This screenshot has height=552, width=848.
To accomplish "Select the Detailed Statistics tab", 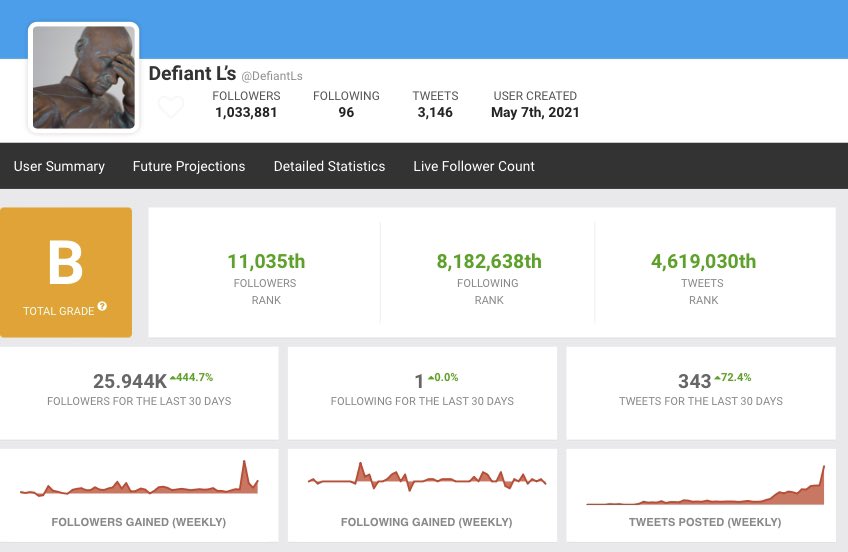I will tap(329, 166).
